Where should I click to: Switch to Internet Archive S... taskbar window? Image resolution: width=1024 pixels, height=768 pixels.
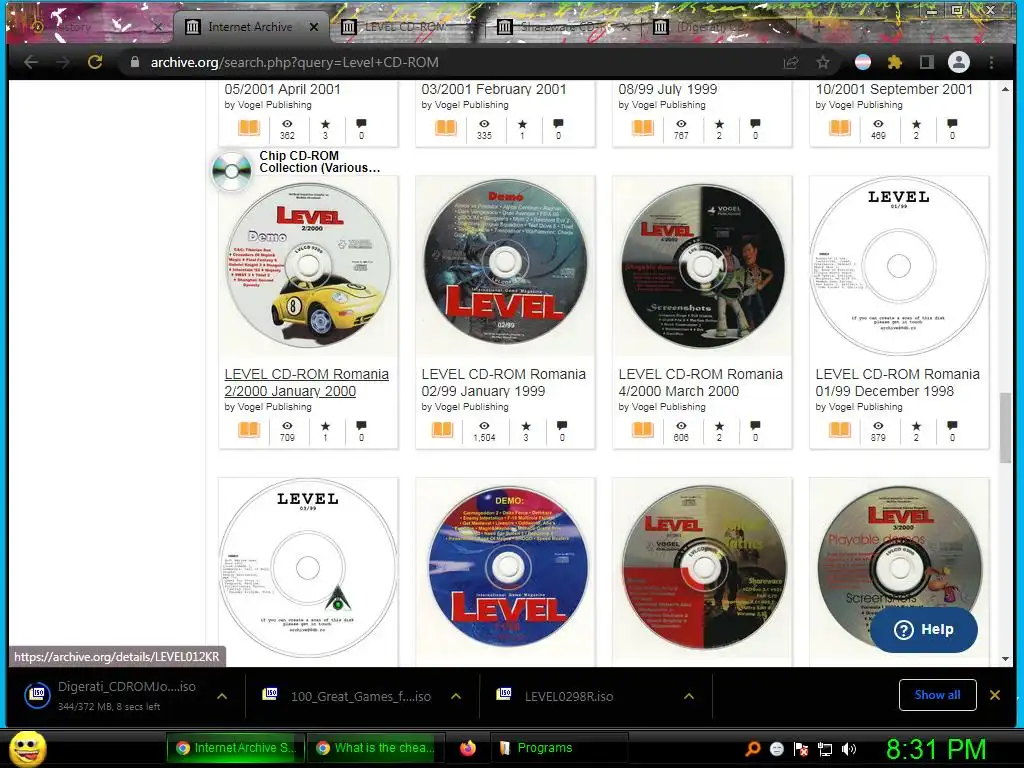[x=234, y=748]
